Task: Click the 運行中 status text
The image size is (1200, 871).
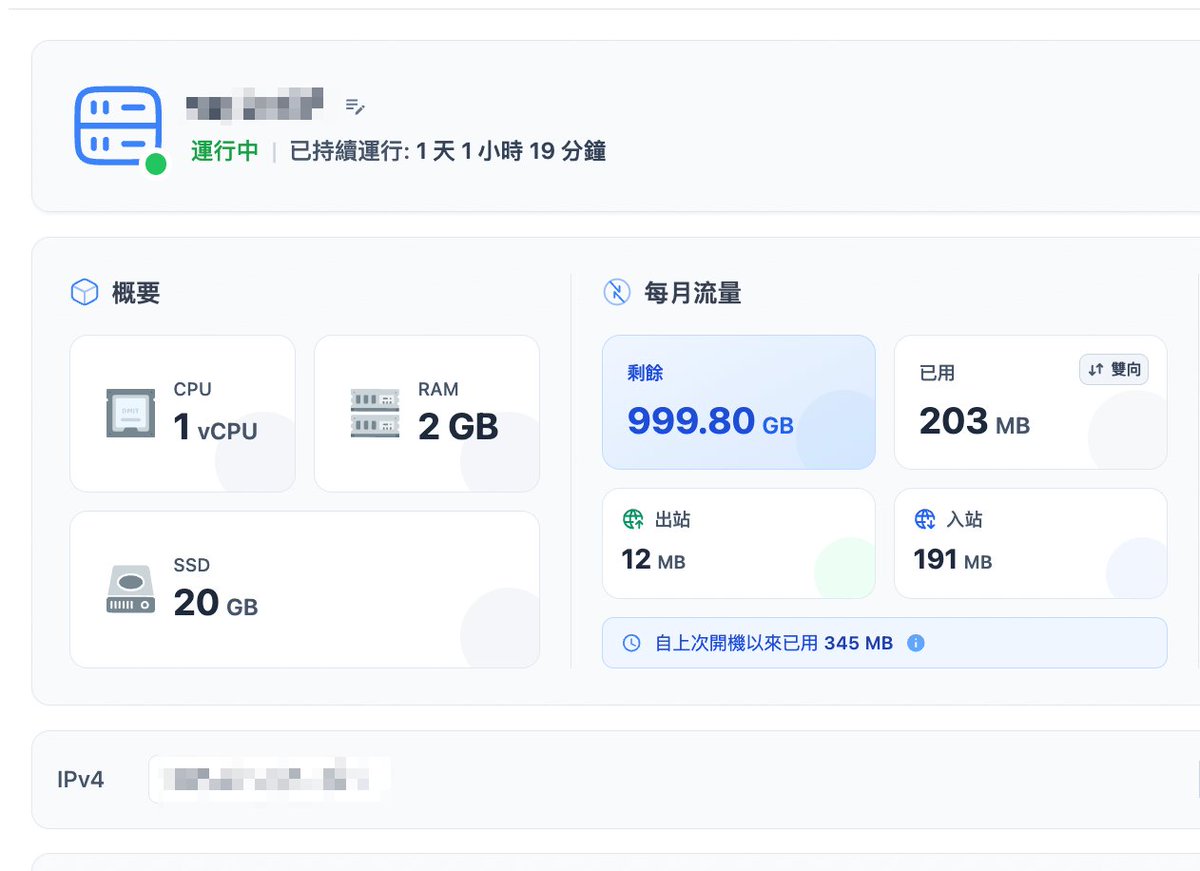Action: pyautogui.click(x=225, y=151)
